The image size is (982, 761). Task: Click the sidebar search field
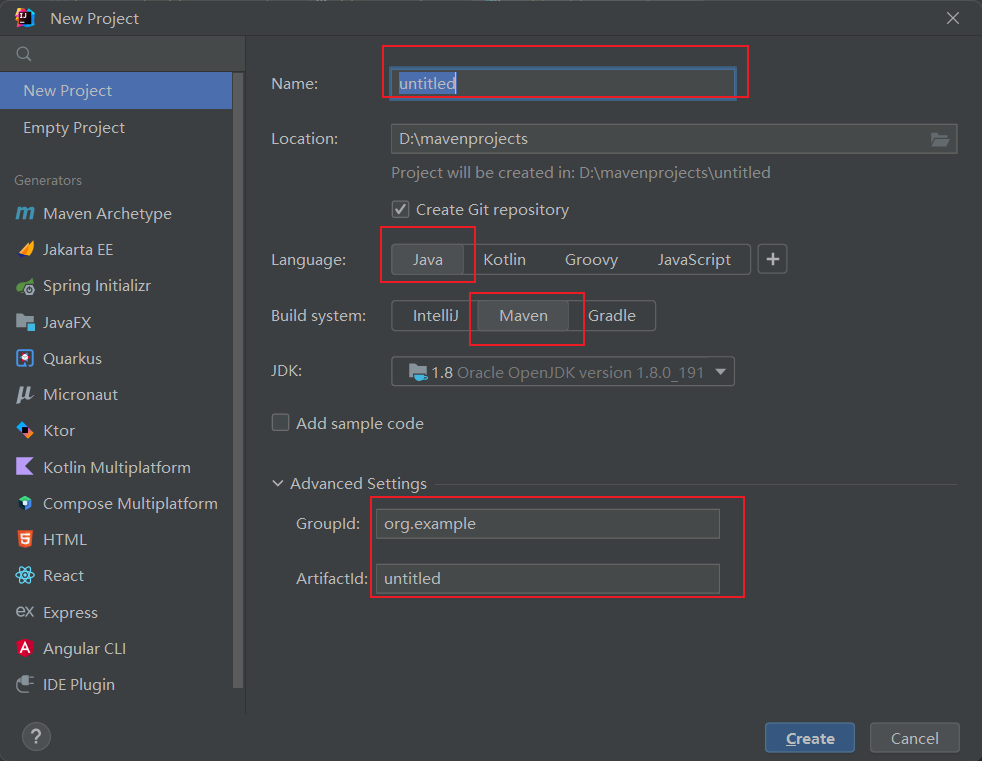coord(122,54)
